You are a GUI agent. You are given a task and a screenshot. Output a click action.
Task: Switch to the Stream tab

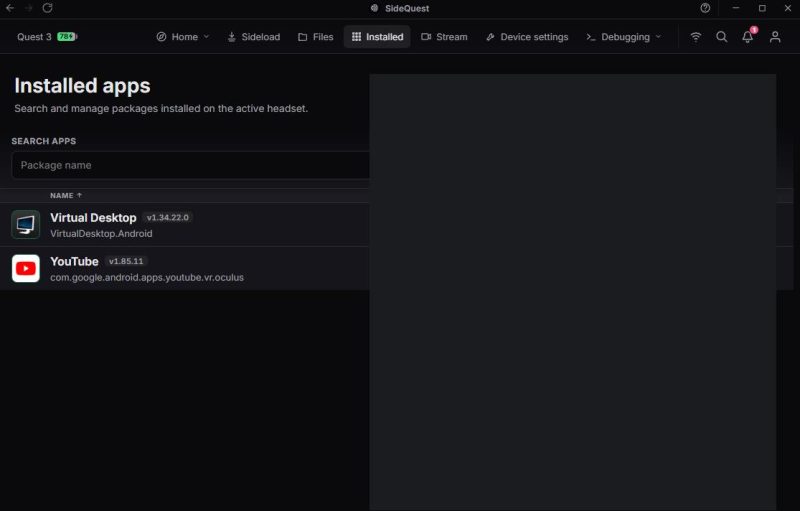(x=444, y=37)
